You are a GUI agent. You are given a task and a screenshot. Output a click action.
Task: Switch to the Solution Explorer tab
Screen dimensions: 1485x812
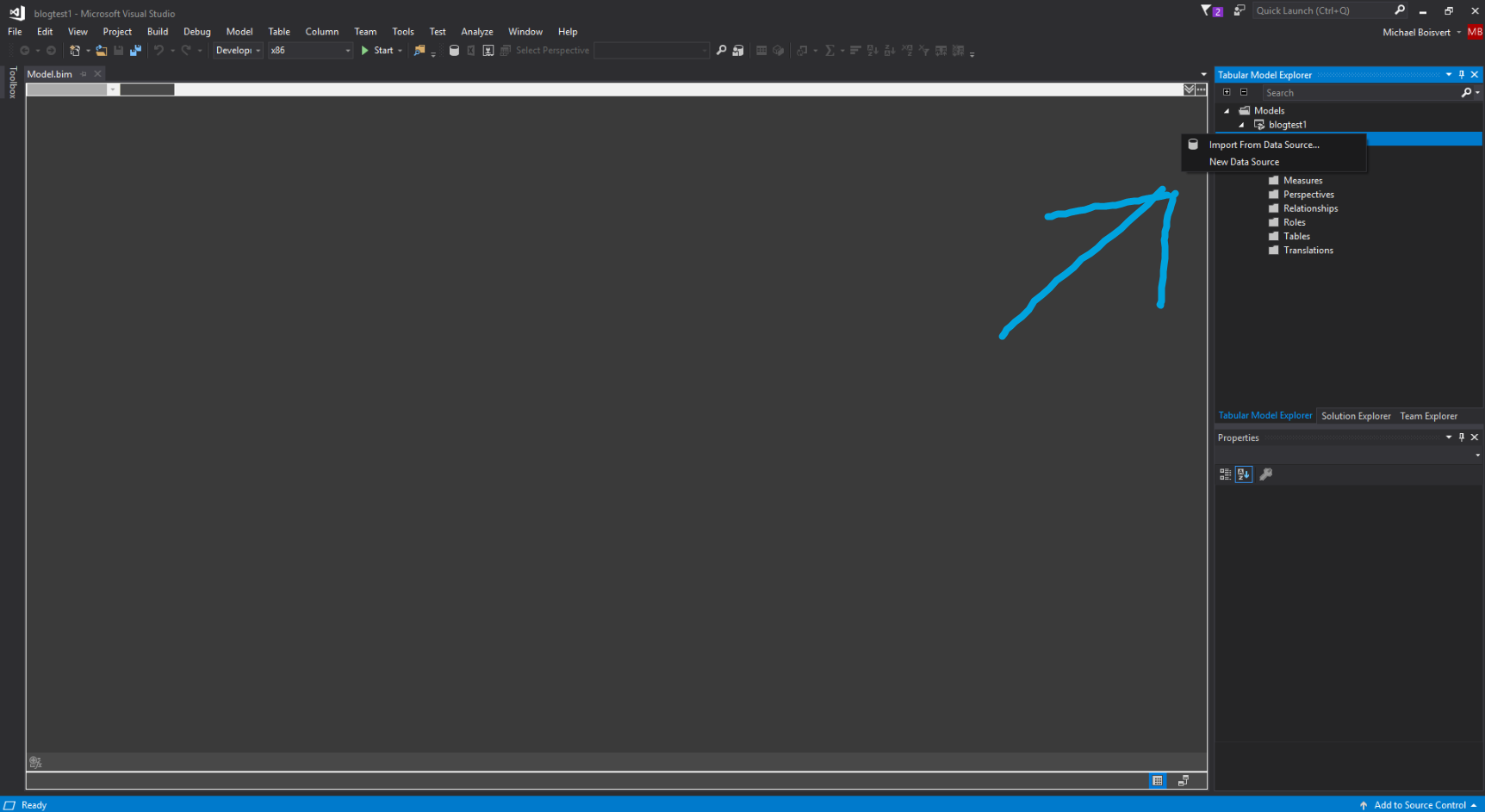click(x=1356, y=416)
